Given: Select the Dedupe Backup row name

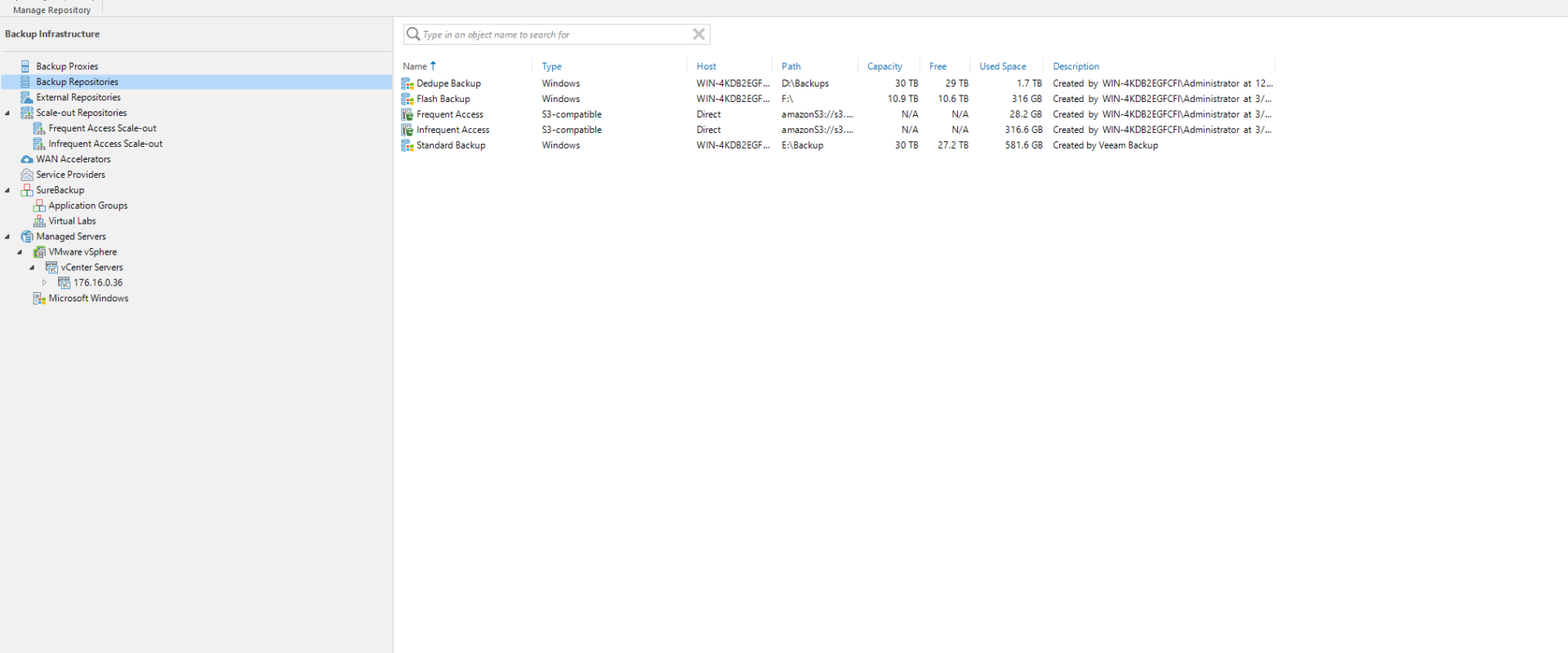Looking at the screenshot, I should tap(448, 83).
